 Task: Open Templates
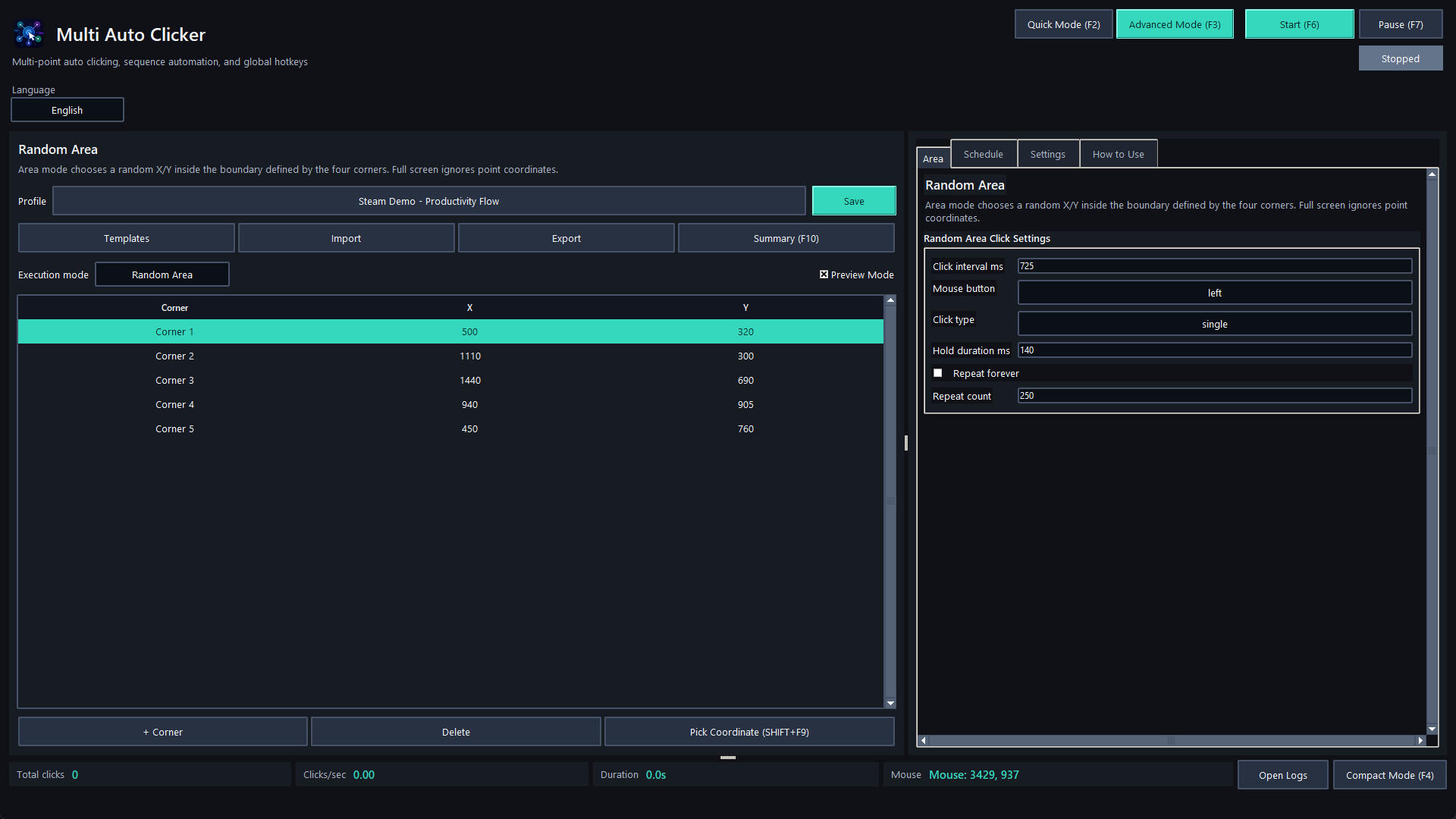(x=127, y=238)
